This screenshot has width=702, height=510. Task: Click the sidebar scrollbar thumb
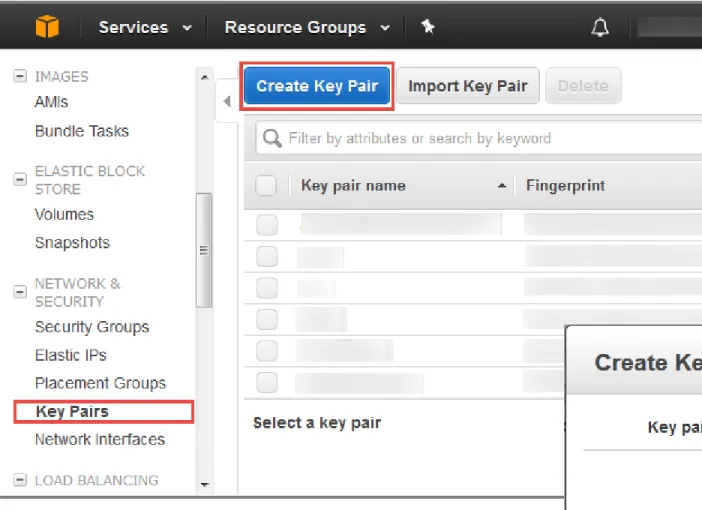click(204, 250)
